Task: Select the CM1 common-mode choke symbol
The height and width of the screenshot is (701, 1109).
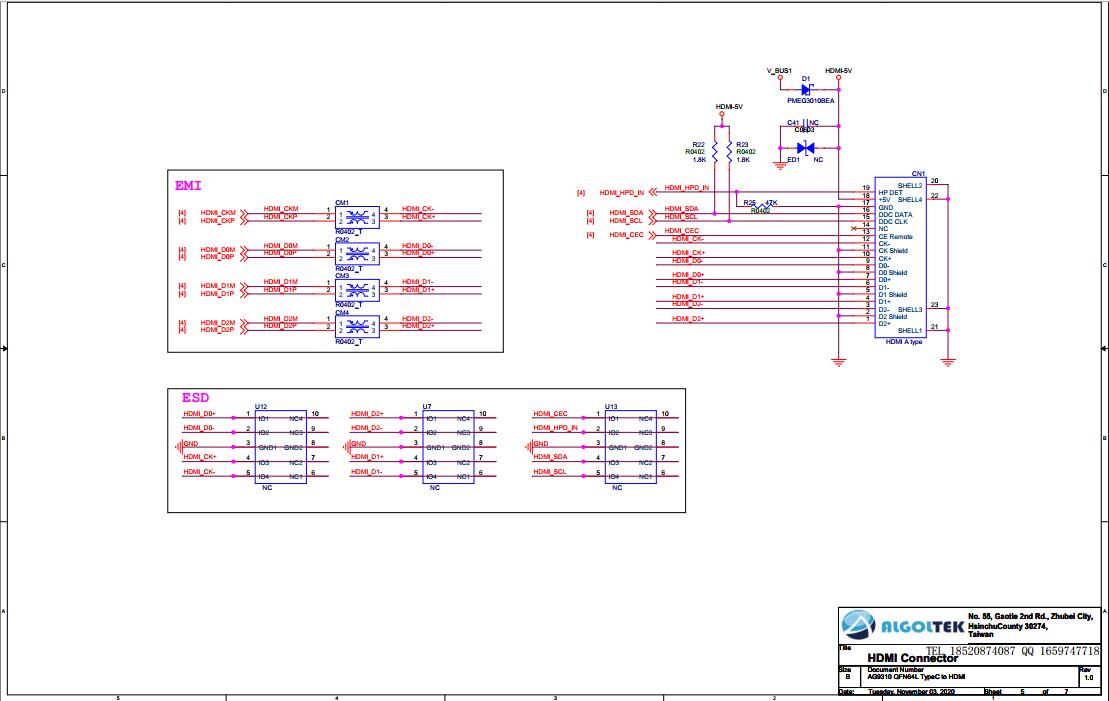Action: tap(357, 217)
